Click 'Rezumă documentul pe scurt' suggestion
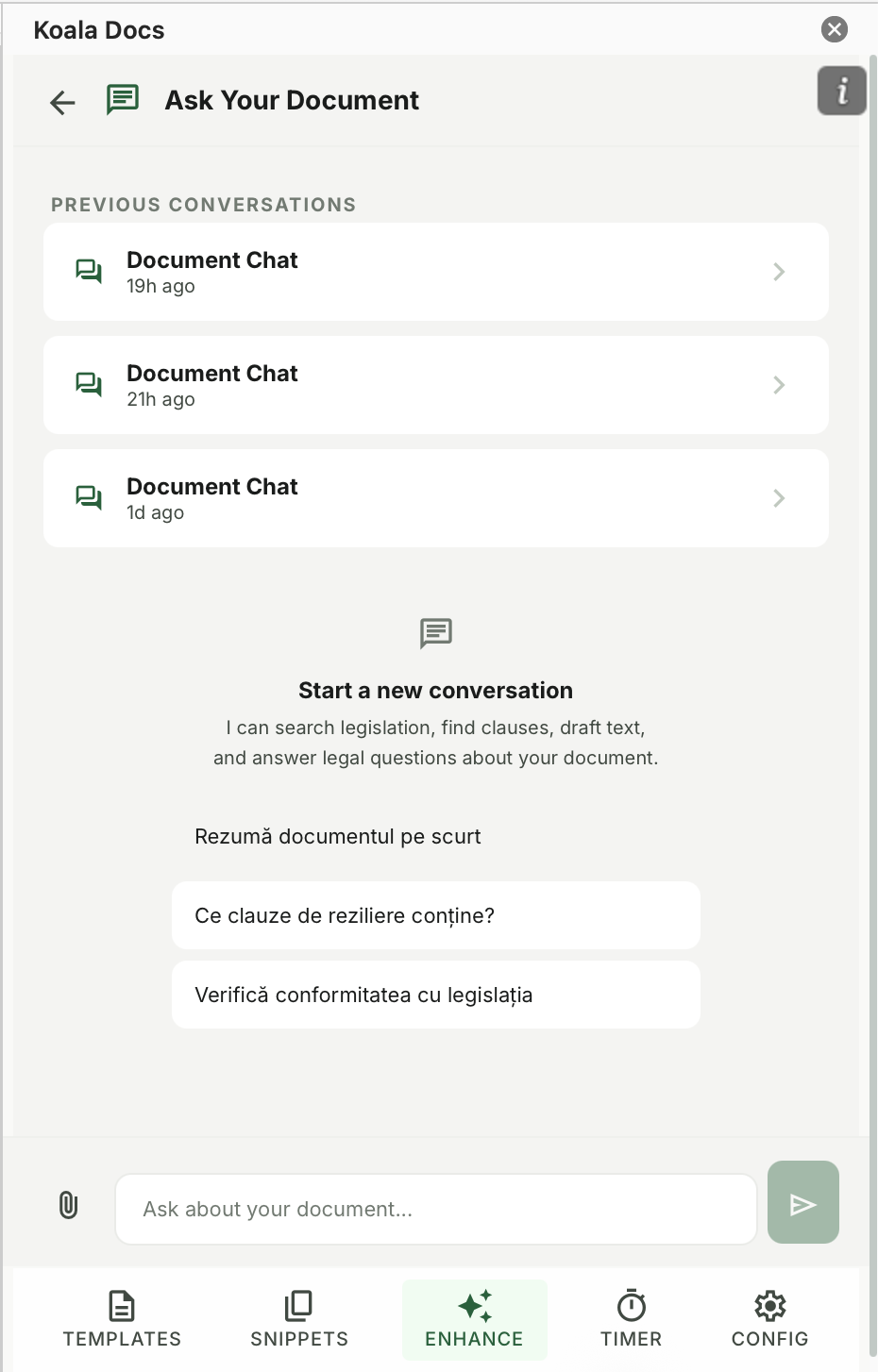Image resolution: width=878 pixels, height=1372 pixels. (338, 836)
